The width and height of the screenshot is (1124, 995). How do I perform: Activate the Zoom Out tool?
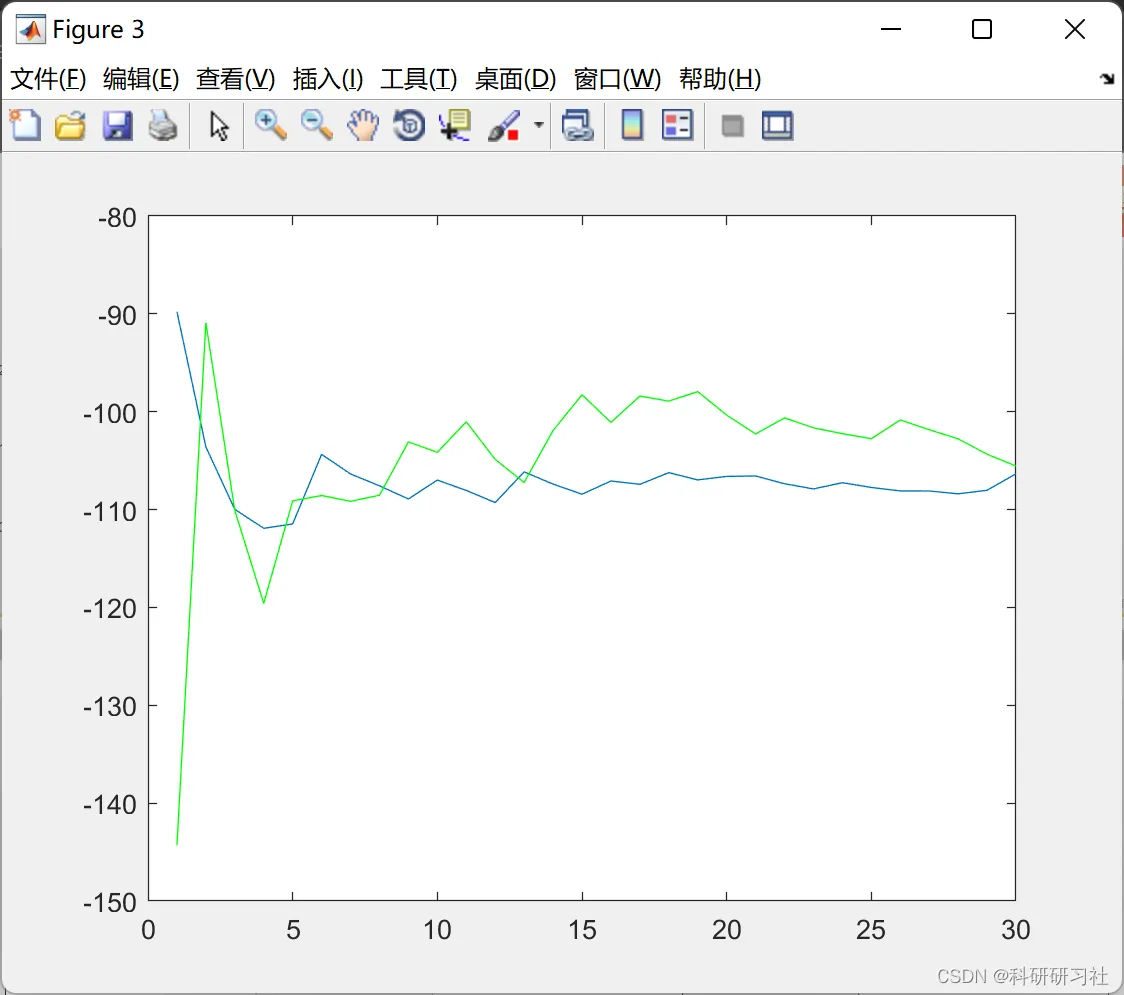[316, 125]
